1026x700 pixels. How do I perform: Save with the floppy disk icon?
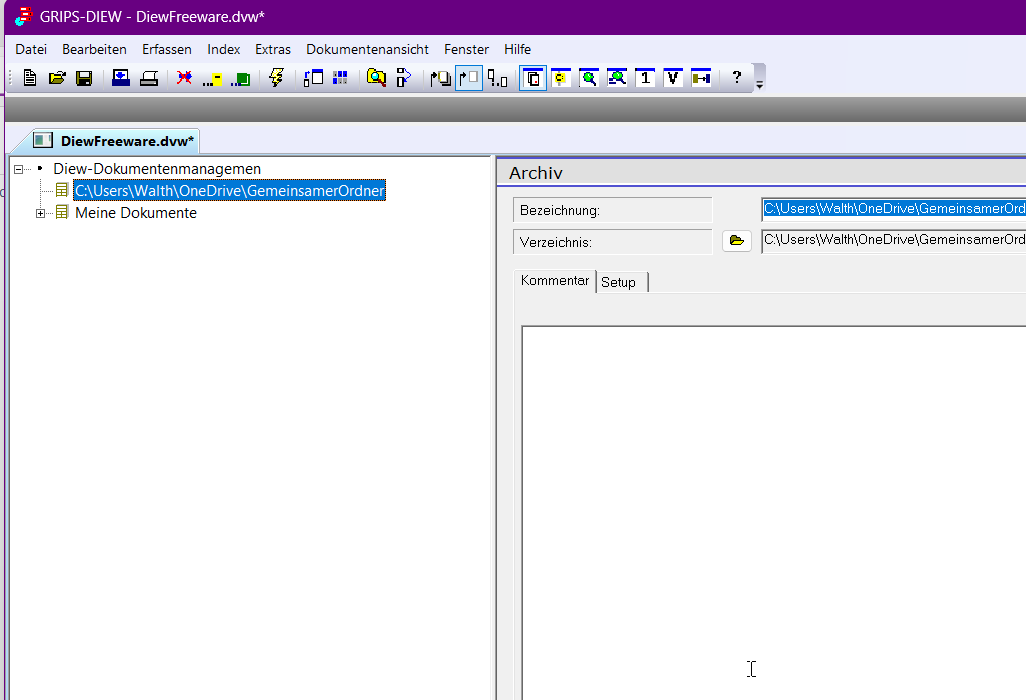(84, 78)
